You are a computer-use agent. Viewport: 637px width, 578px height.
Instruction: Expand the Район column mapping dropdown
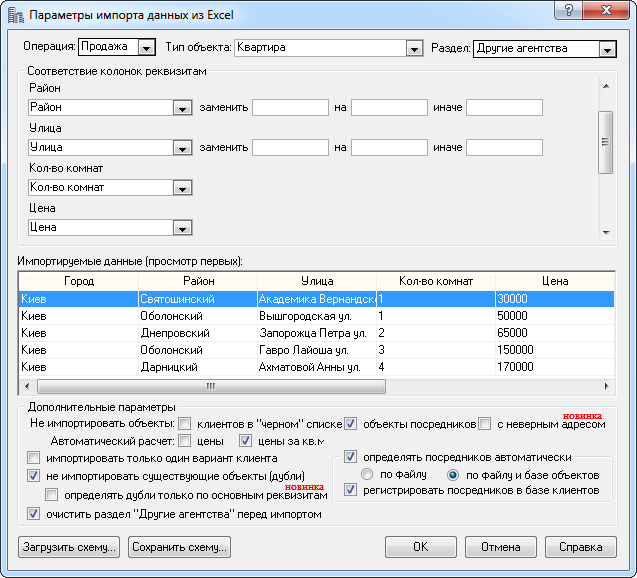point(182,107)
